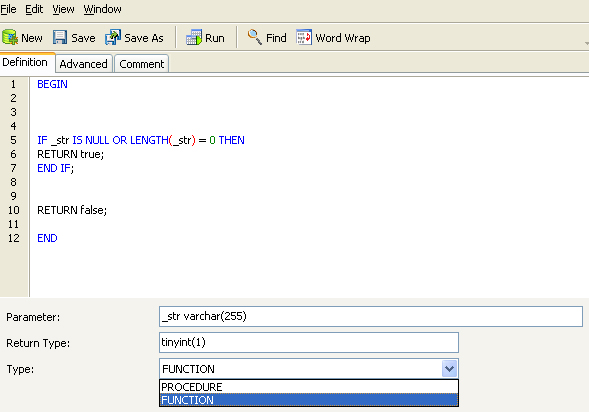
Task: Click the Save As text label
Action: click(x=143, y=38)
